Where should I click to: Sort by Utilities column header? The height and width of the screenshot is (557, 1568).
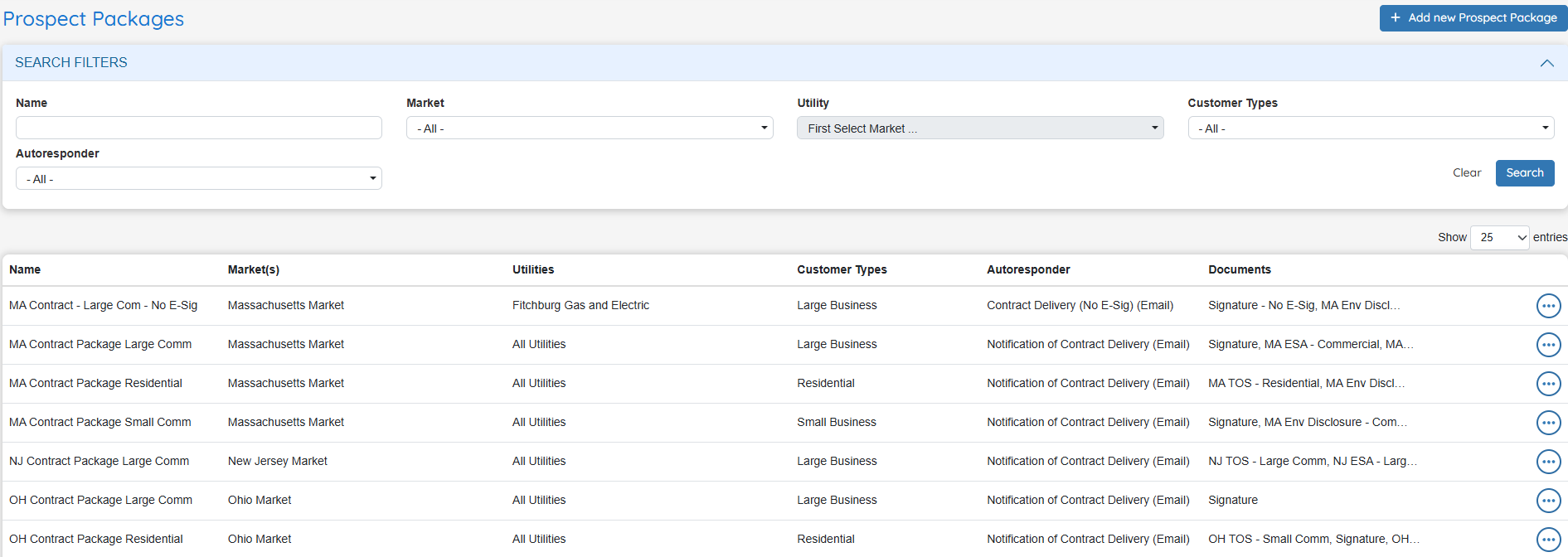tap(533, 269)
